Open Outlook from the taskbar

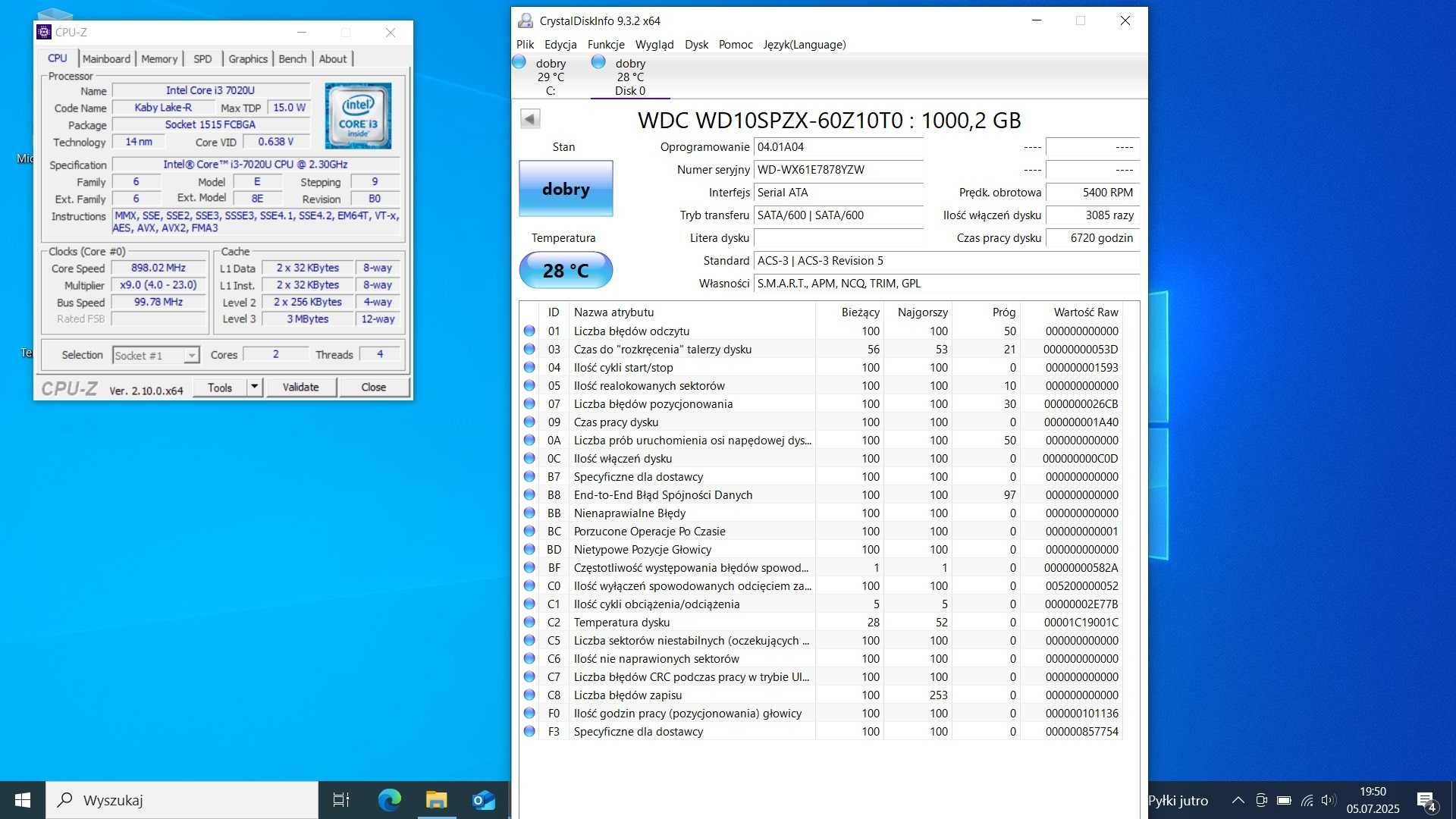[x=484, y=800]
